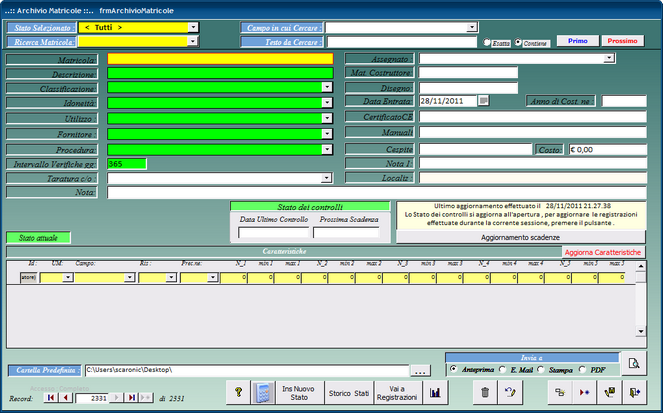
Task: Open the Ricerca Matricola dropdown
Action: (193, 41)
